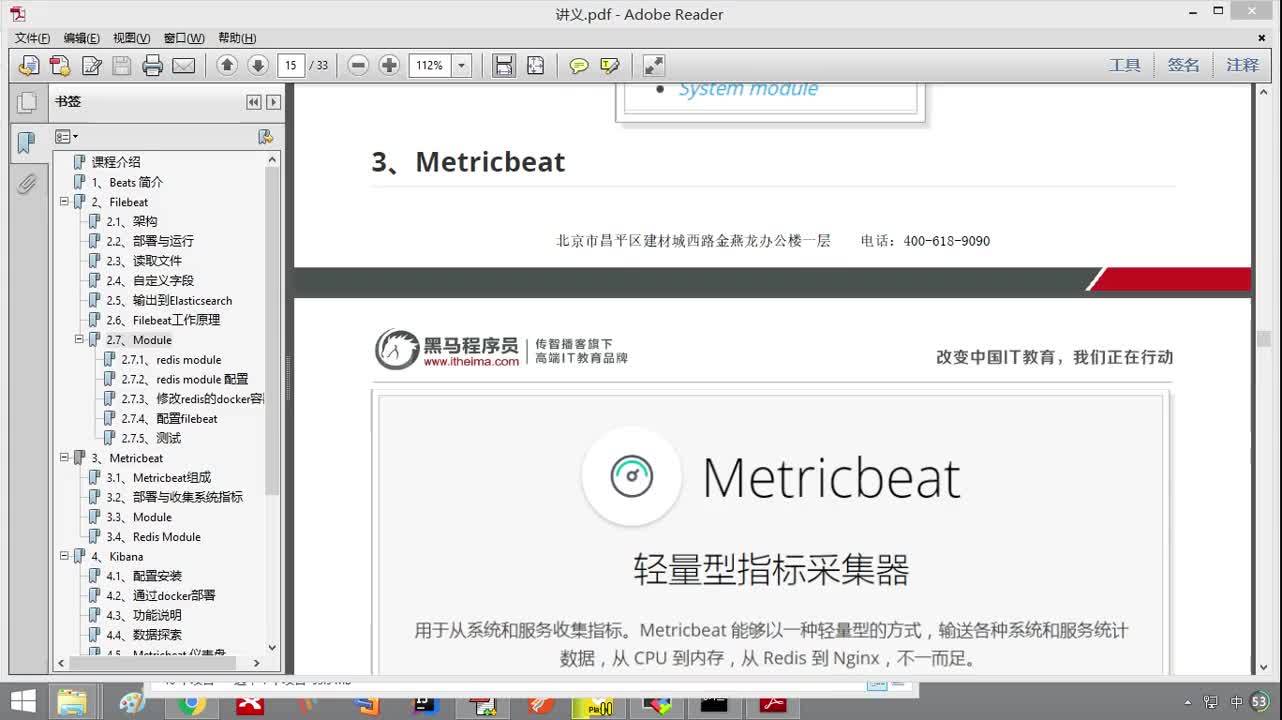Open the 签名 pane

[x=1184, y=65]
